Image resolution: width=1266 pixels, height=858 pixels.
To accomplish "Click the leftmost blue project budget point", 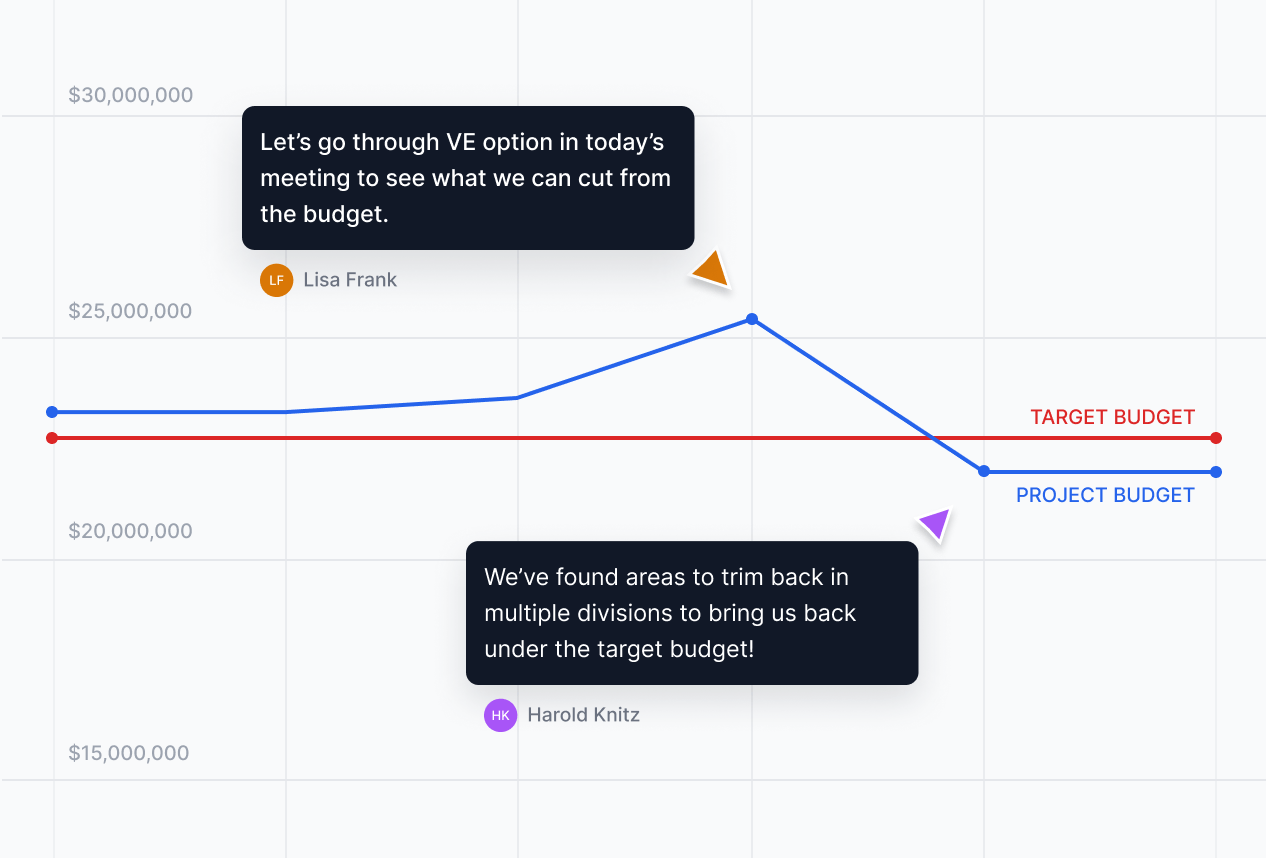I will coord(52,412).
